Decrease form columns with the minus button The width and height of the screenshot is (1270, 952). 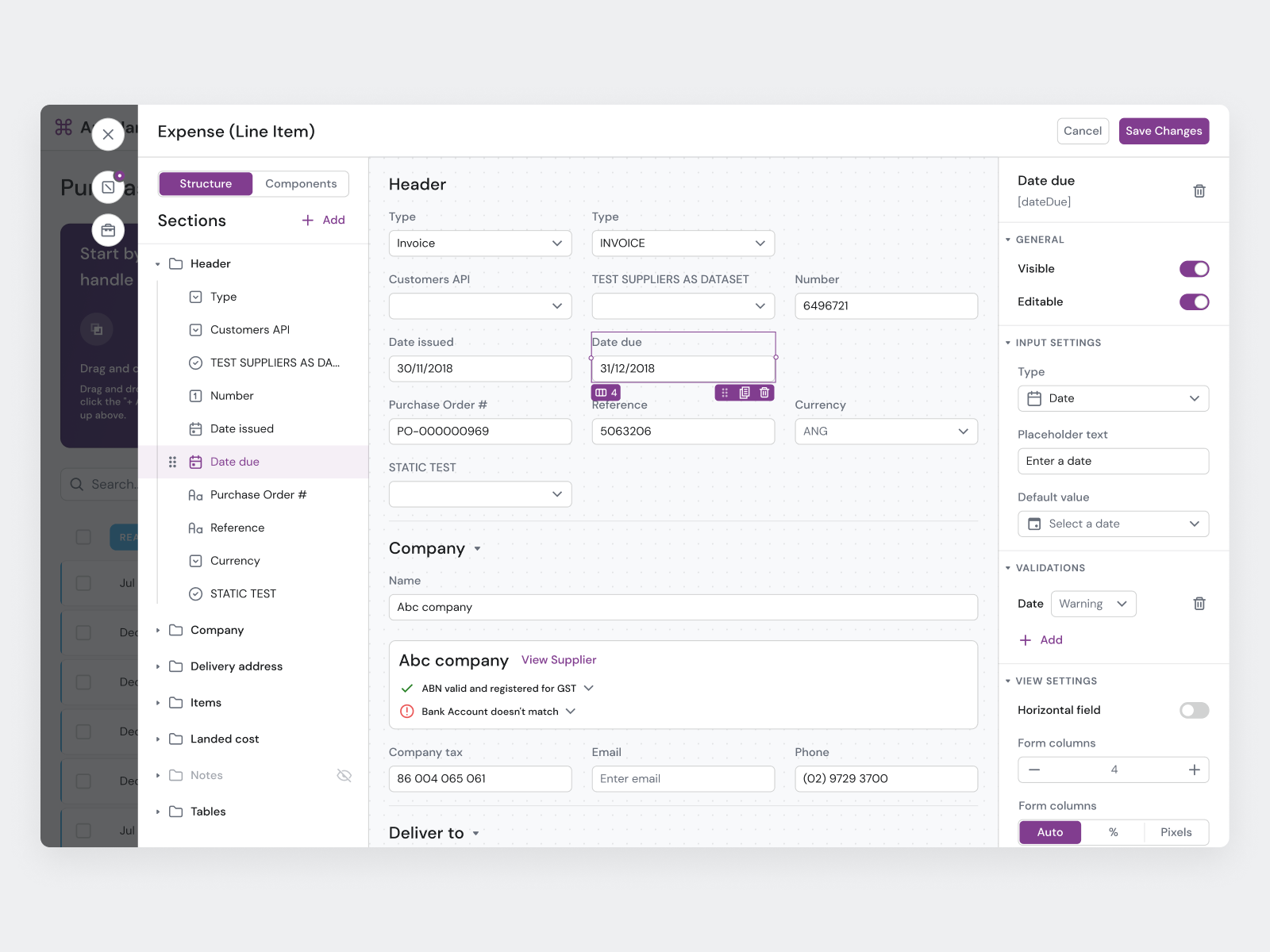pos(1034,770)
